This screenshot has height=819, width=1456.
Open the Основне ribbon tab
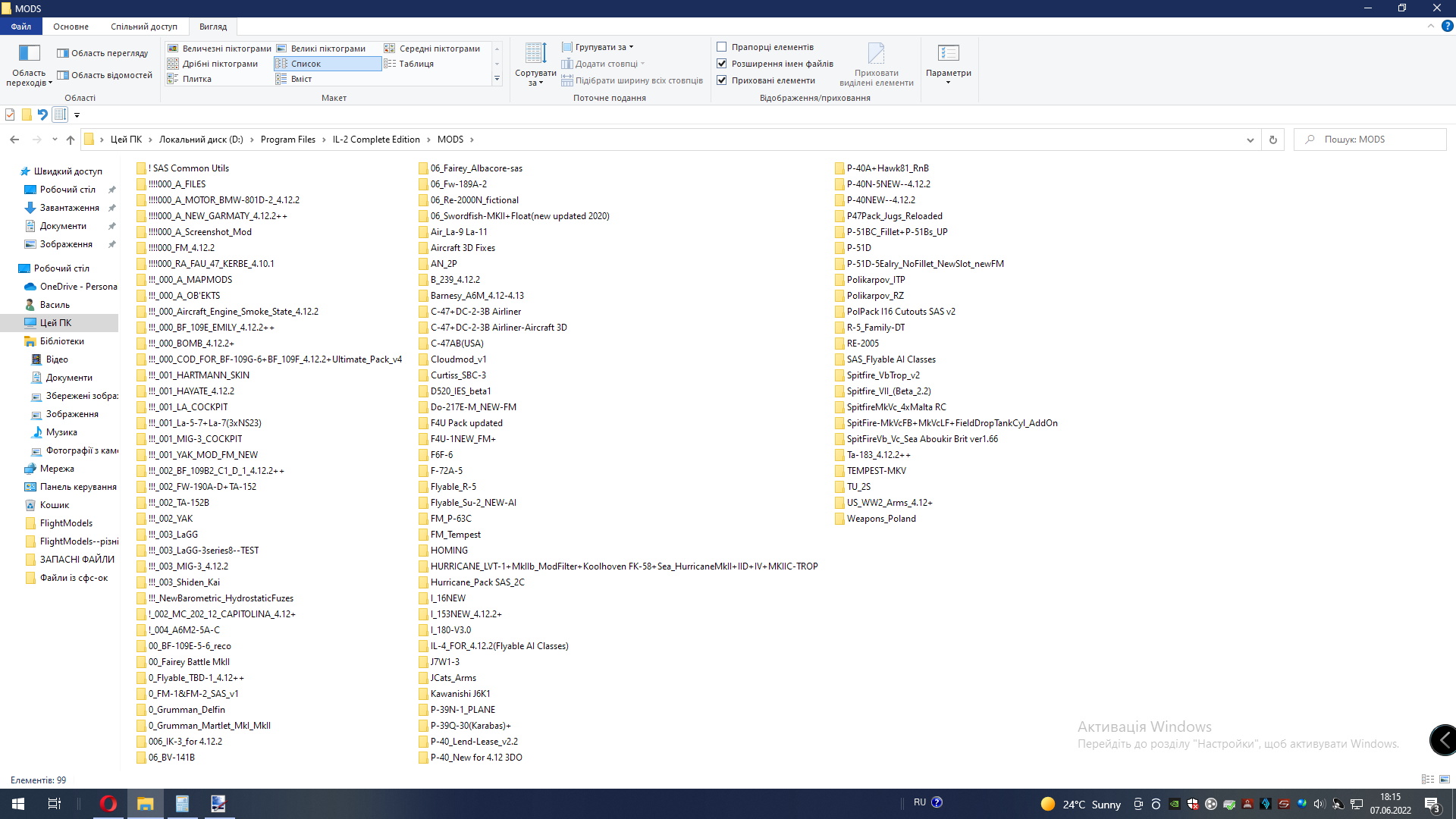tap(71, 27)
